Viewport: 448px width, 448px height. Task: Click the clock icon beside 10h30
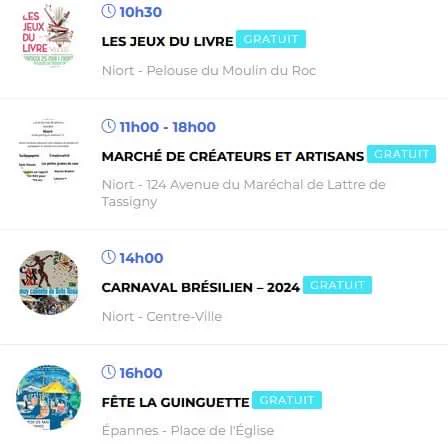pyautogui.click(x=108, y=11)
